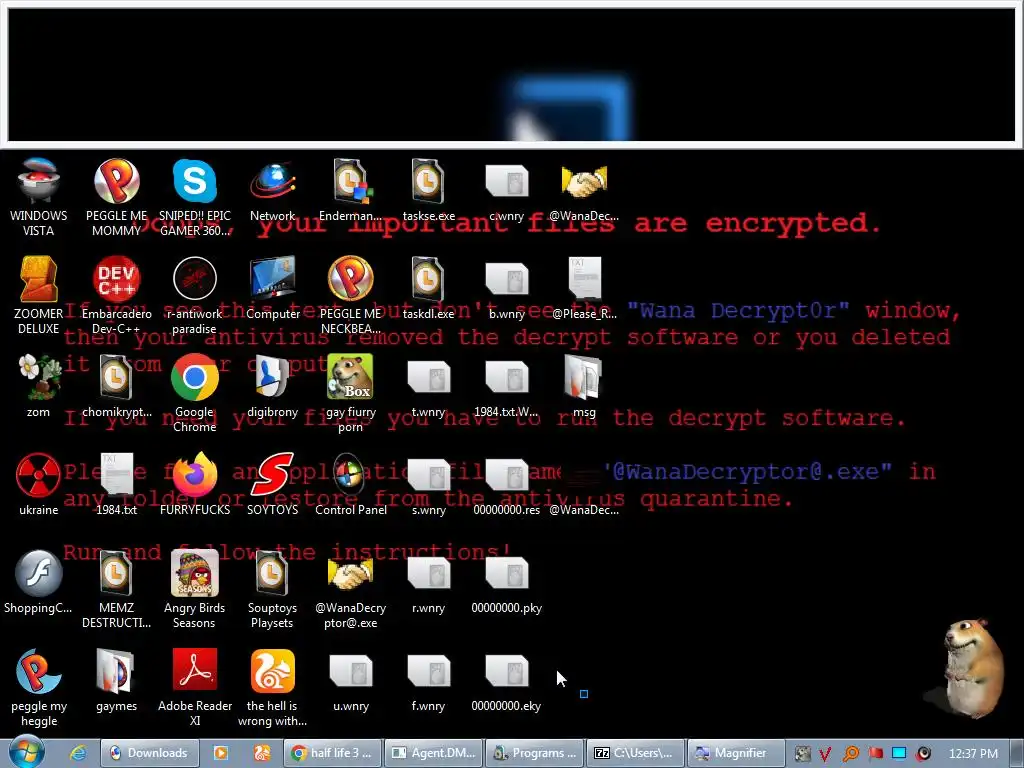
Task: Switch to Downloads taskbar window
Action: [x=149, y=753]
